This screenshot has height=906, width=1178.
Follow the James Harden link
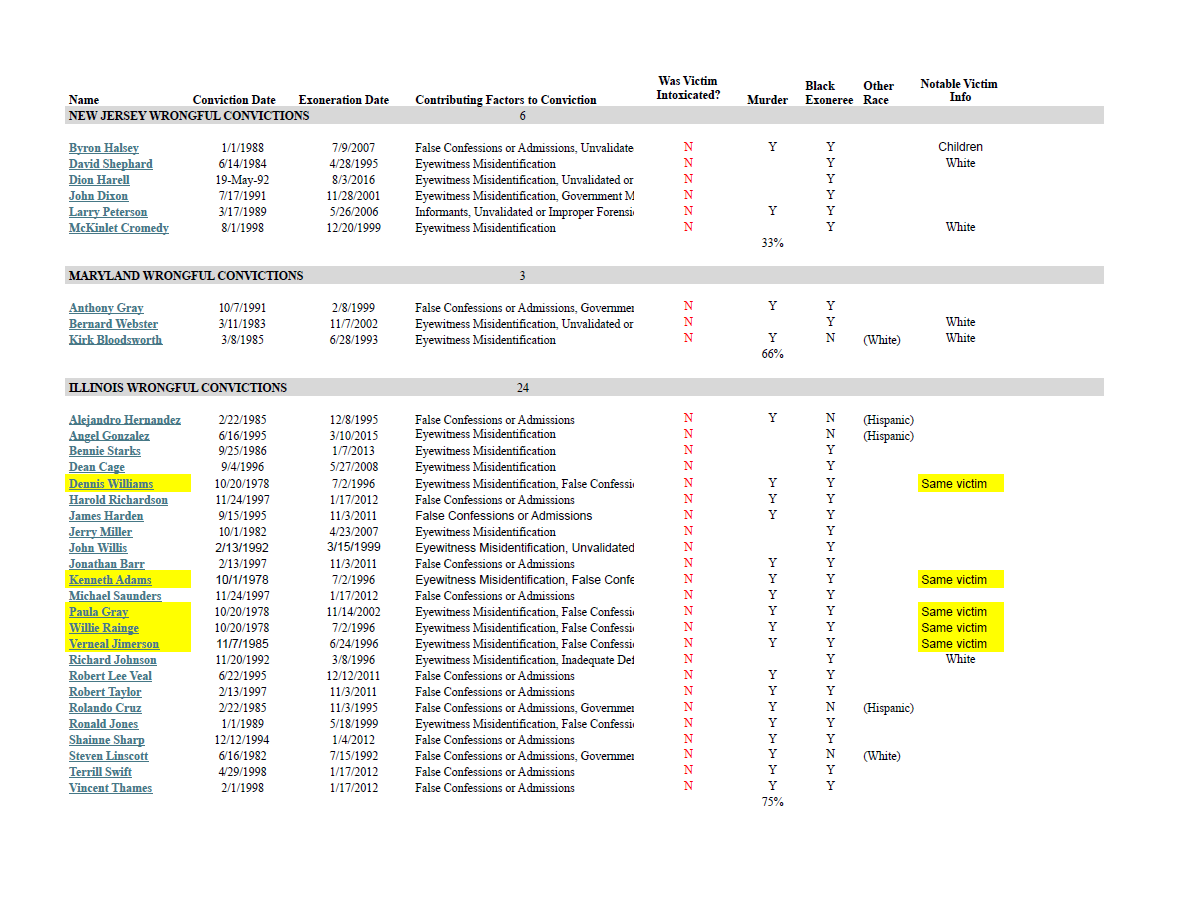point(106,516)
